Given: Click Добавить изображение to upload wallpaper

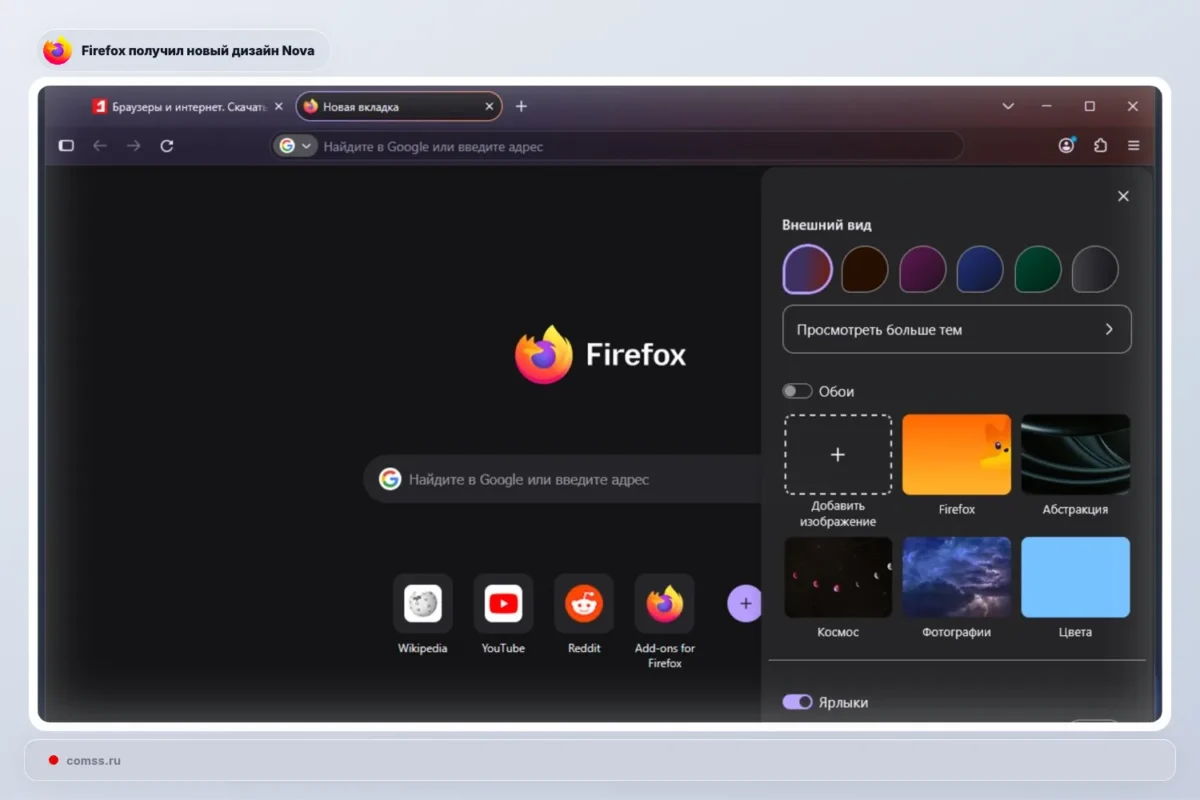Looking at the screenshot, I should (x=838, y=455).
